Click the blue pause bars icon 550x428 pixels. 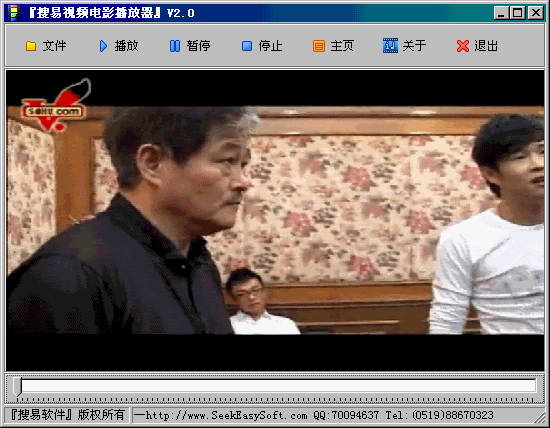(175, 46)
